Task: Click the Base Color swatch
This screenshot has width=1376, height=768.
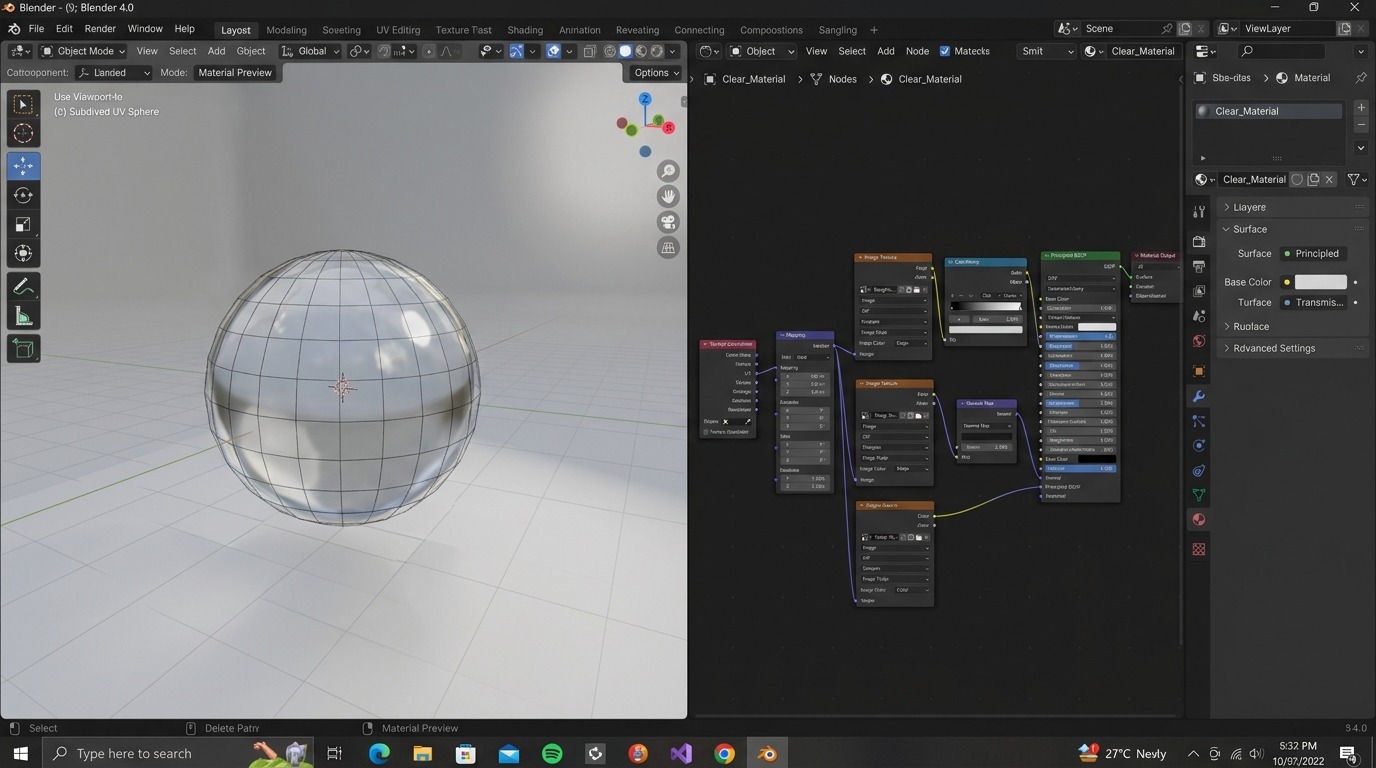Action: coord(1320,282)
